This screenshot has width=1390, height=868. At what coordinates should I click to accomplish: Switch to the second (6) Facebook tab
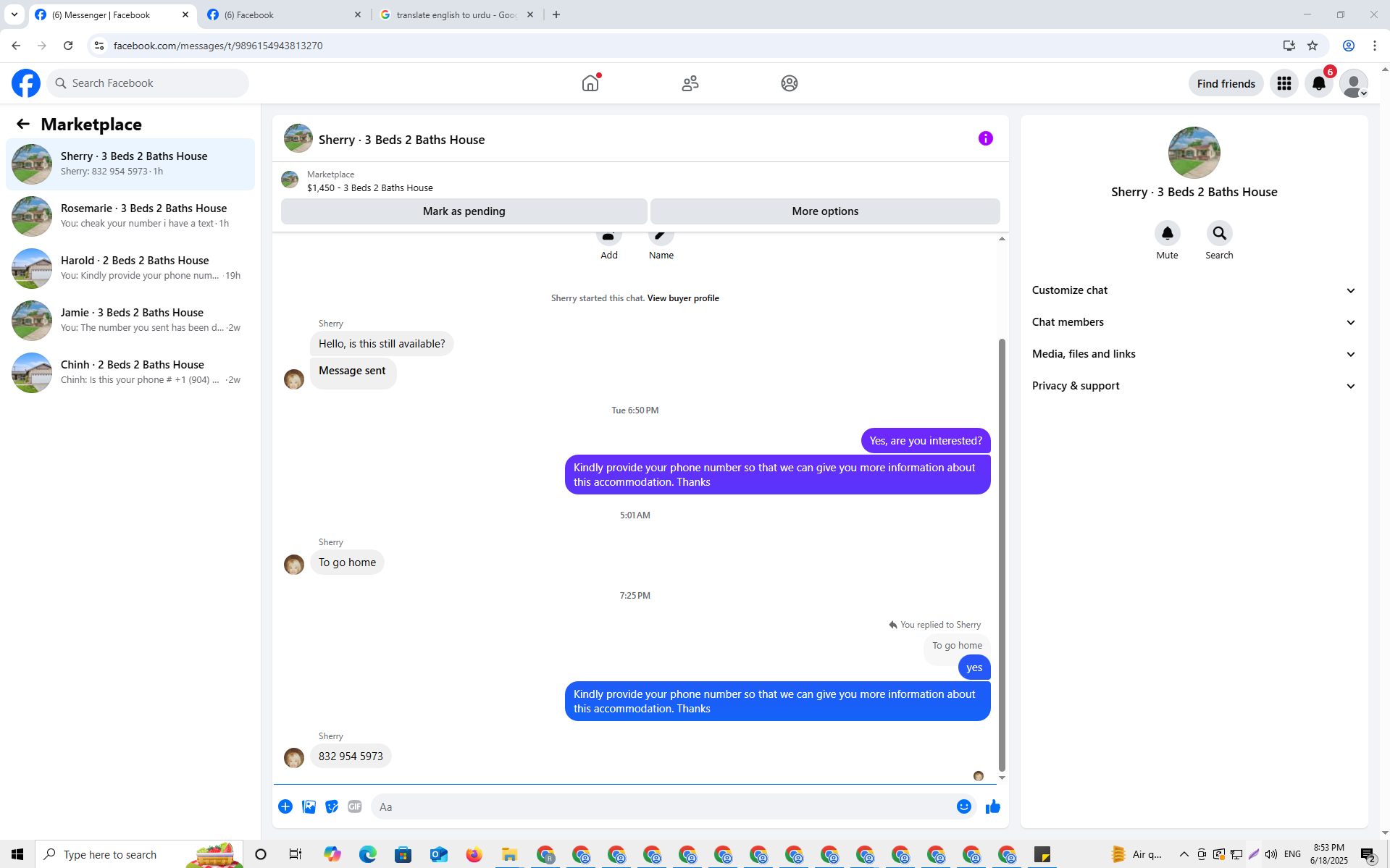coord(284,15)
